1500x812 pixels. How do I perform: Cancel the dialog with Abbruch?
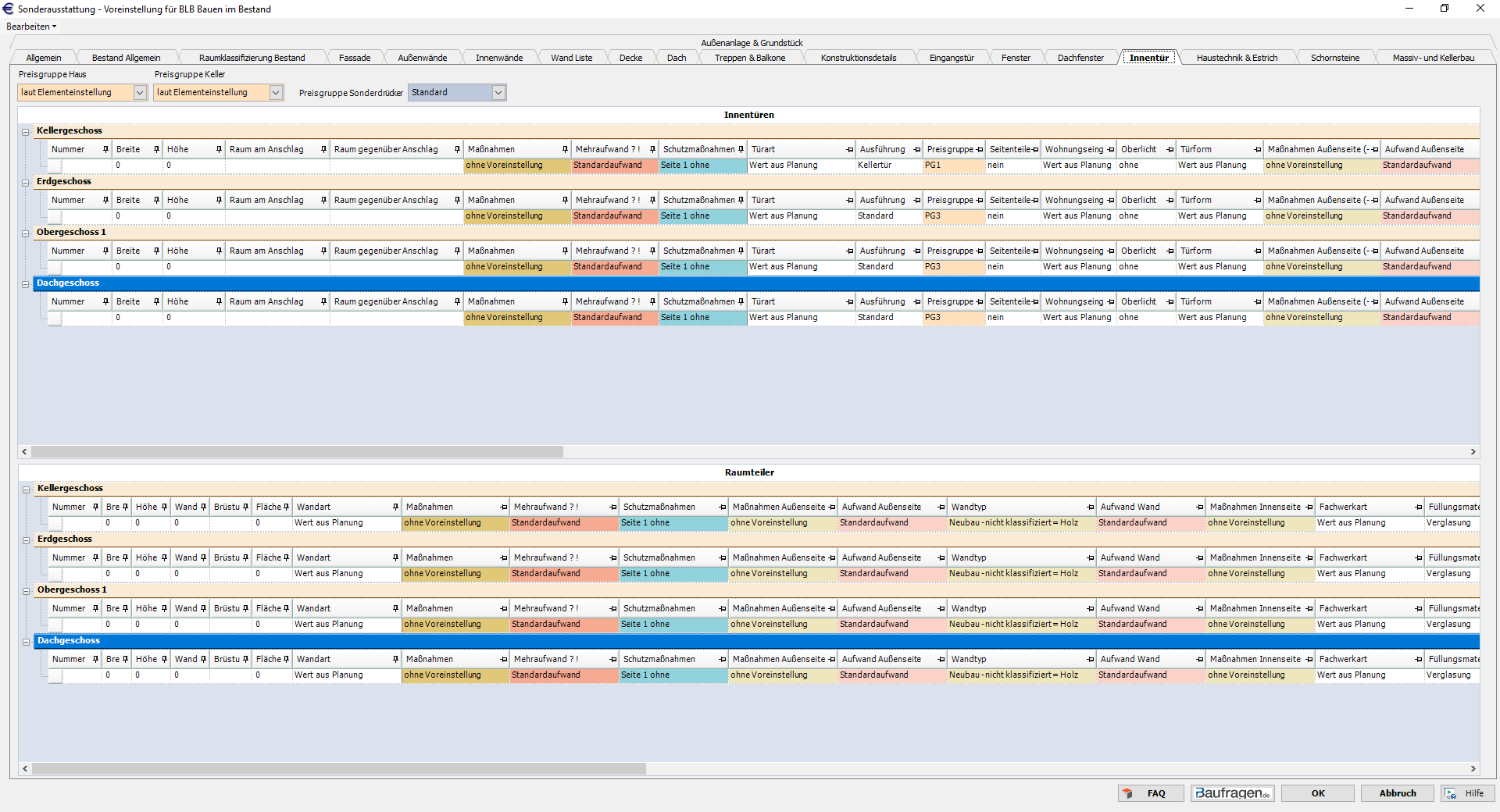pyautogui.click(x=1397, y=793)
